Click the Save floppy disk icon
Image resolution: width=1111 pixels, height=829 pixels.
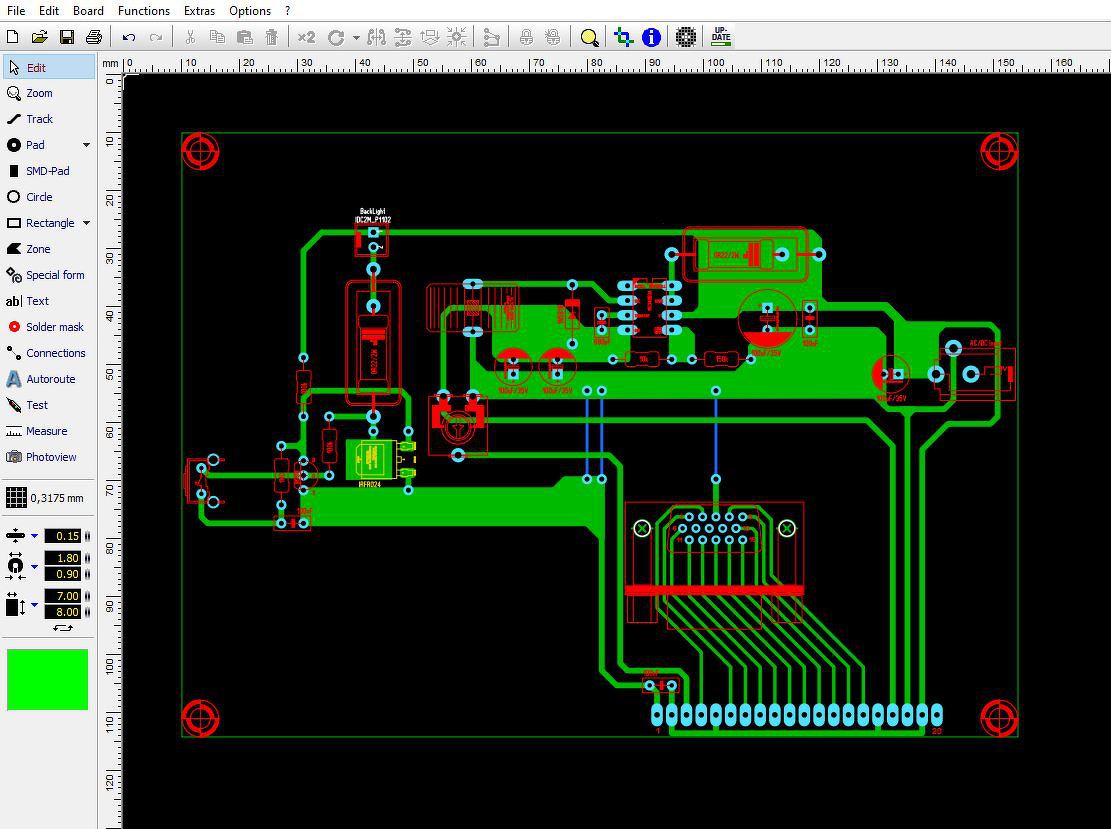click(67, 37)
